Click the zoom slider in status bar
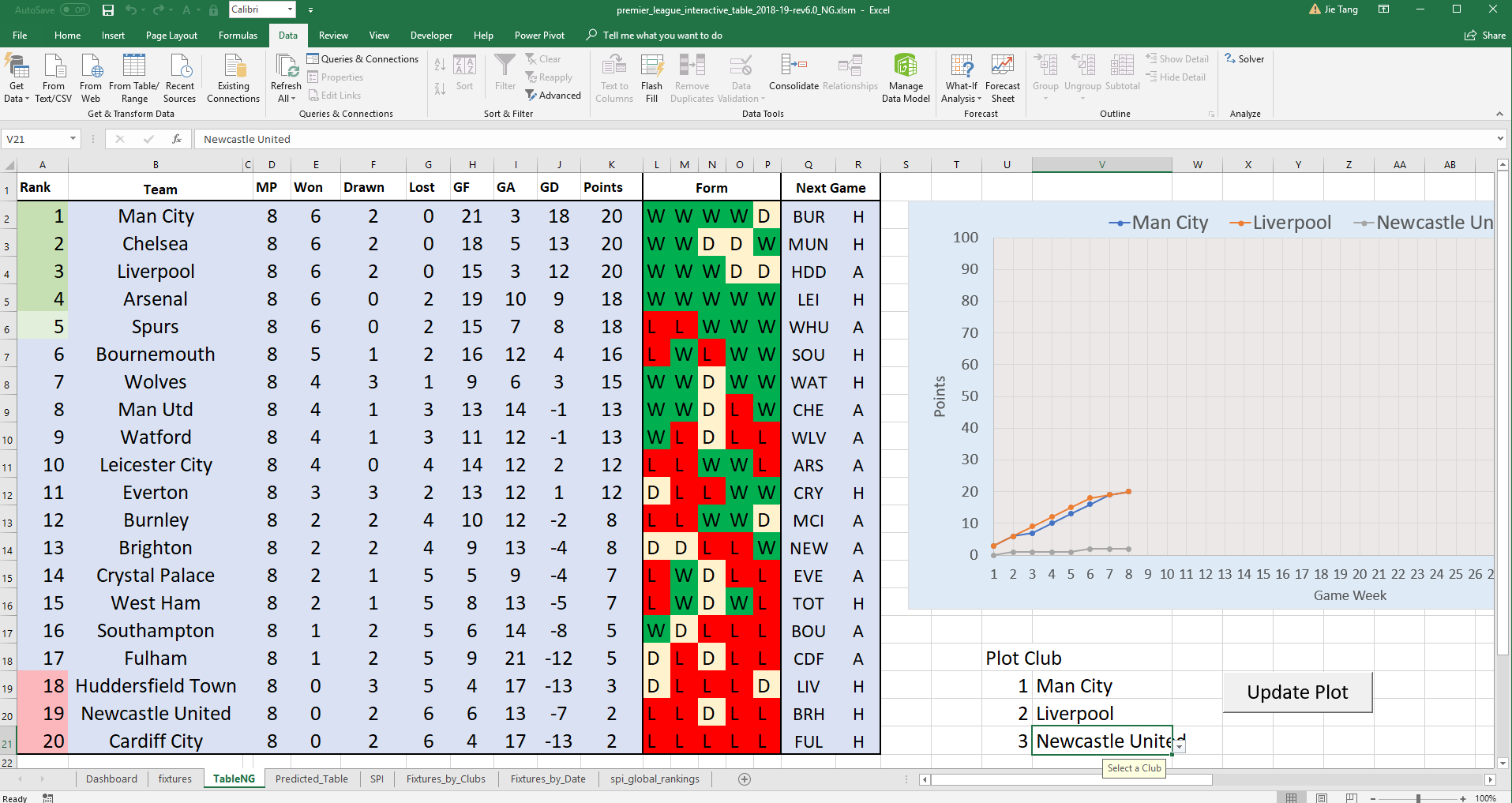The width and height of the screenshot is (1512, 803). click(1418, 798)
